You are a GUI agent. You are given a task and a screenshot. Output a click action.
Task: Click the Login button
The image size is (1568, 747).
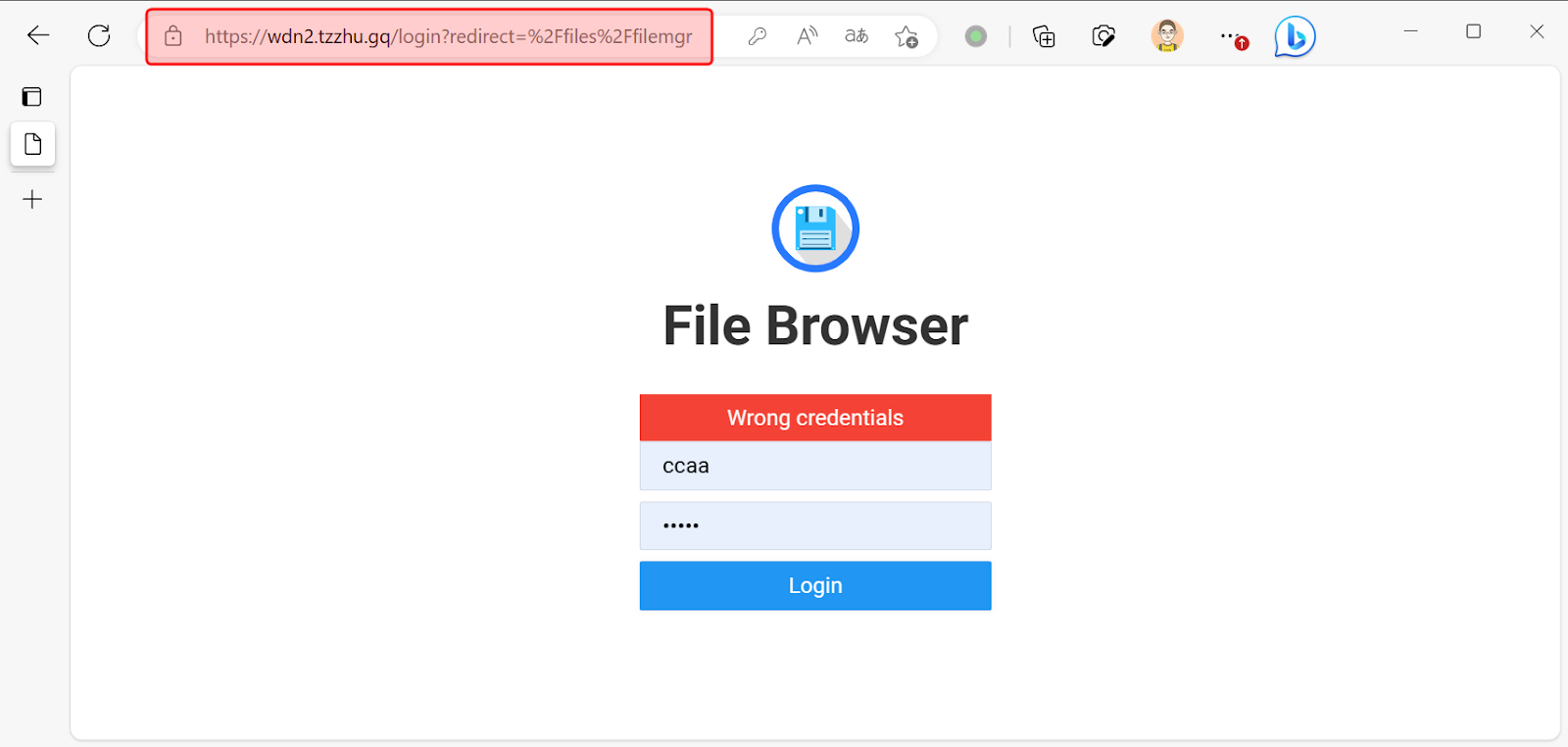pos(814,585)
